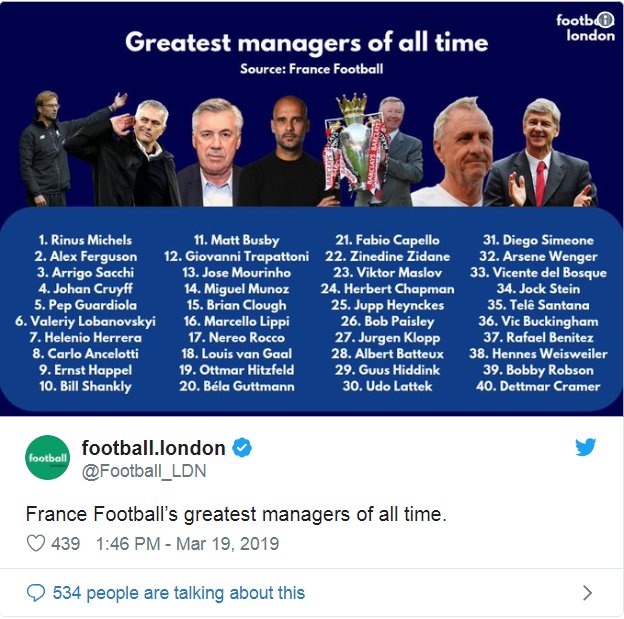Expand the conversation with the right chevron
The image size is (624, 619).
pos(587,593)
